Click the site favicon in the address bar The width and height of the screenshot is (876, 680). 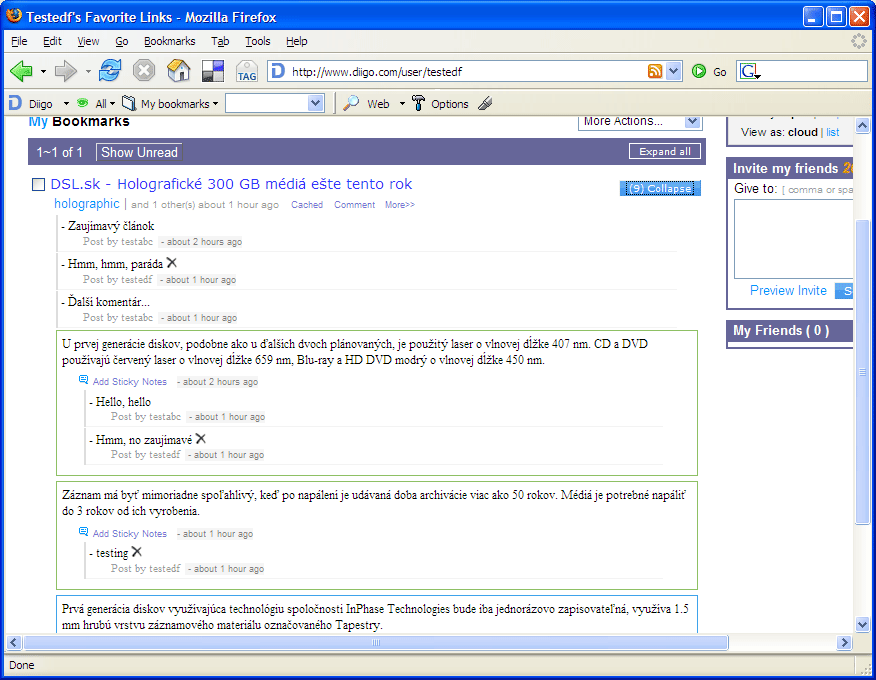coord(278,71)
